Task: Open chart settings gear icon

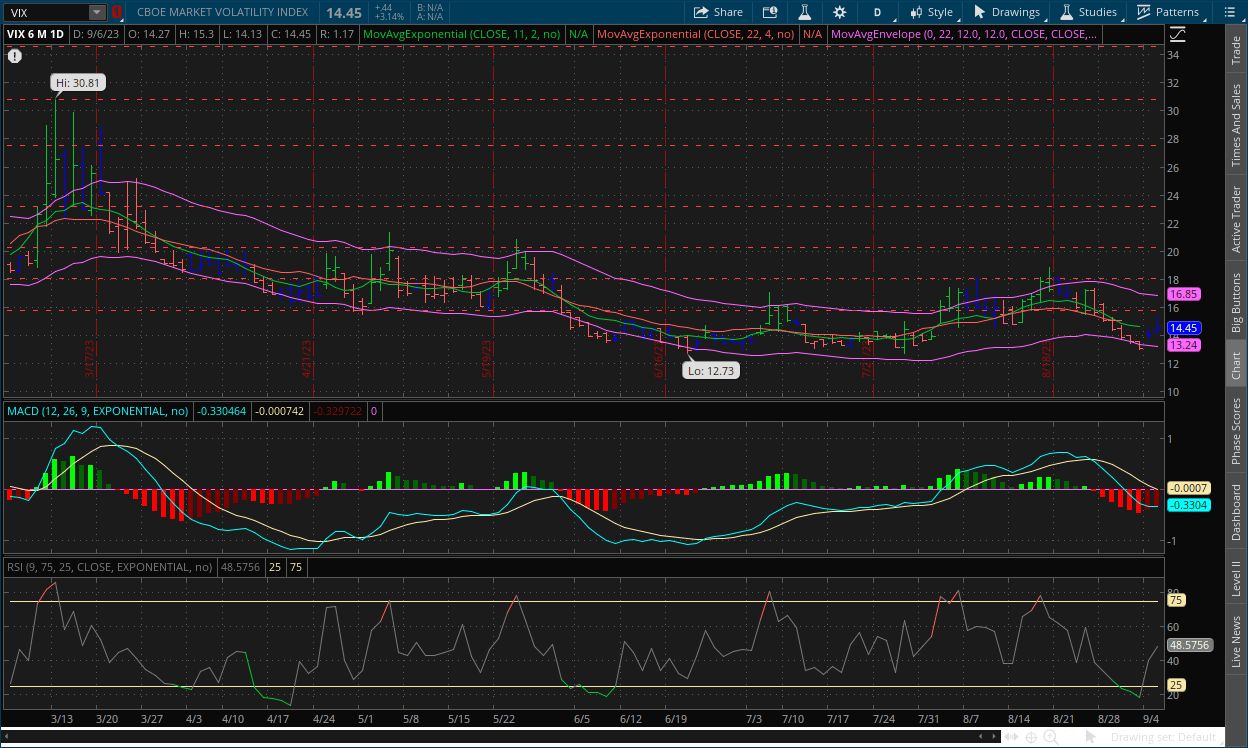Action: click(839, 12)
